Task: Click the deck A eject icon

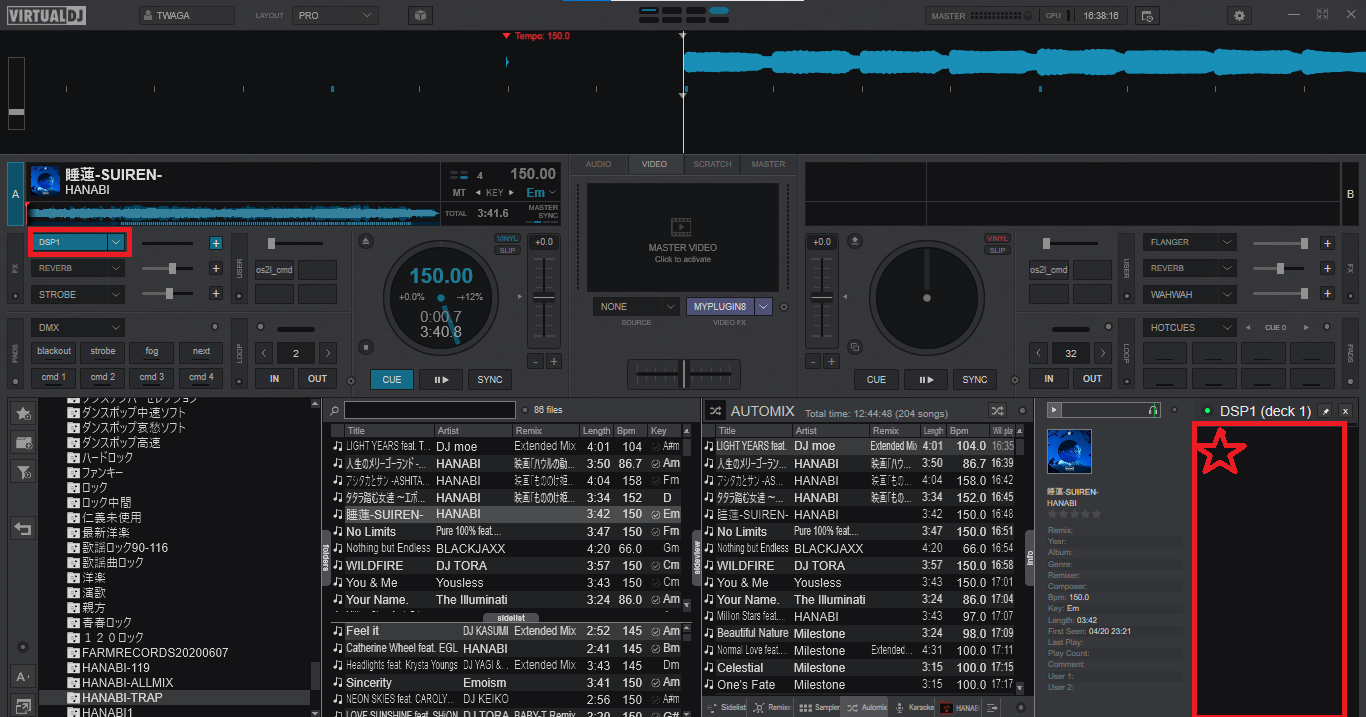Action: (366, 241)
